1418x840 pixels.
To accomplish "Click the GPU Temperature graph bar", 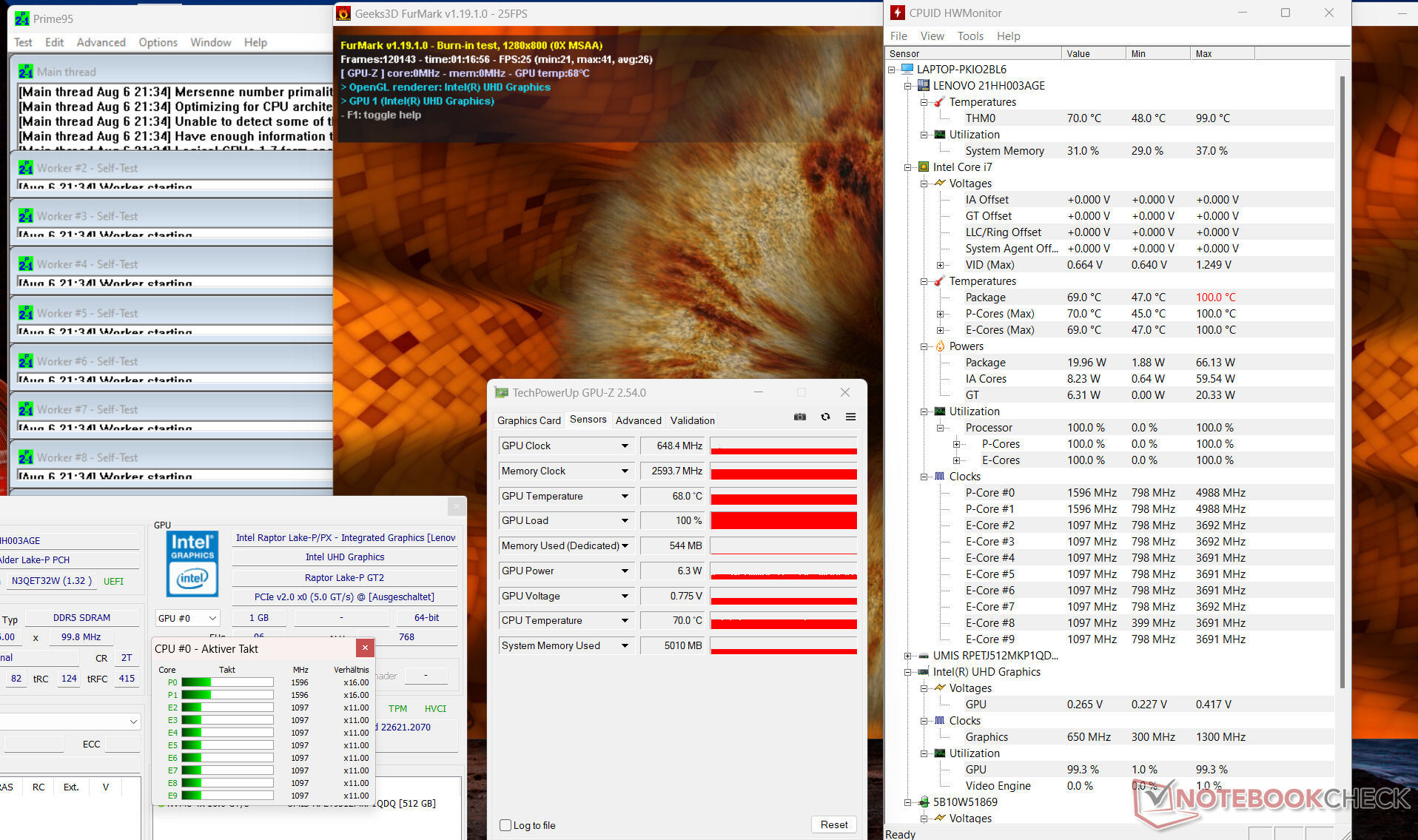I will [x=783, y=496].
